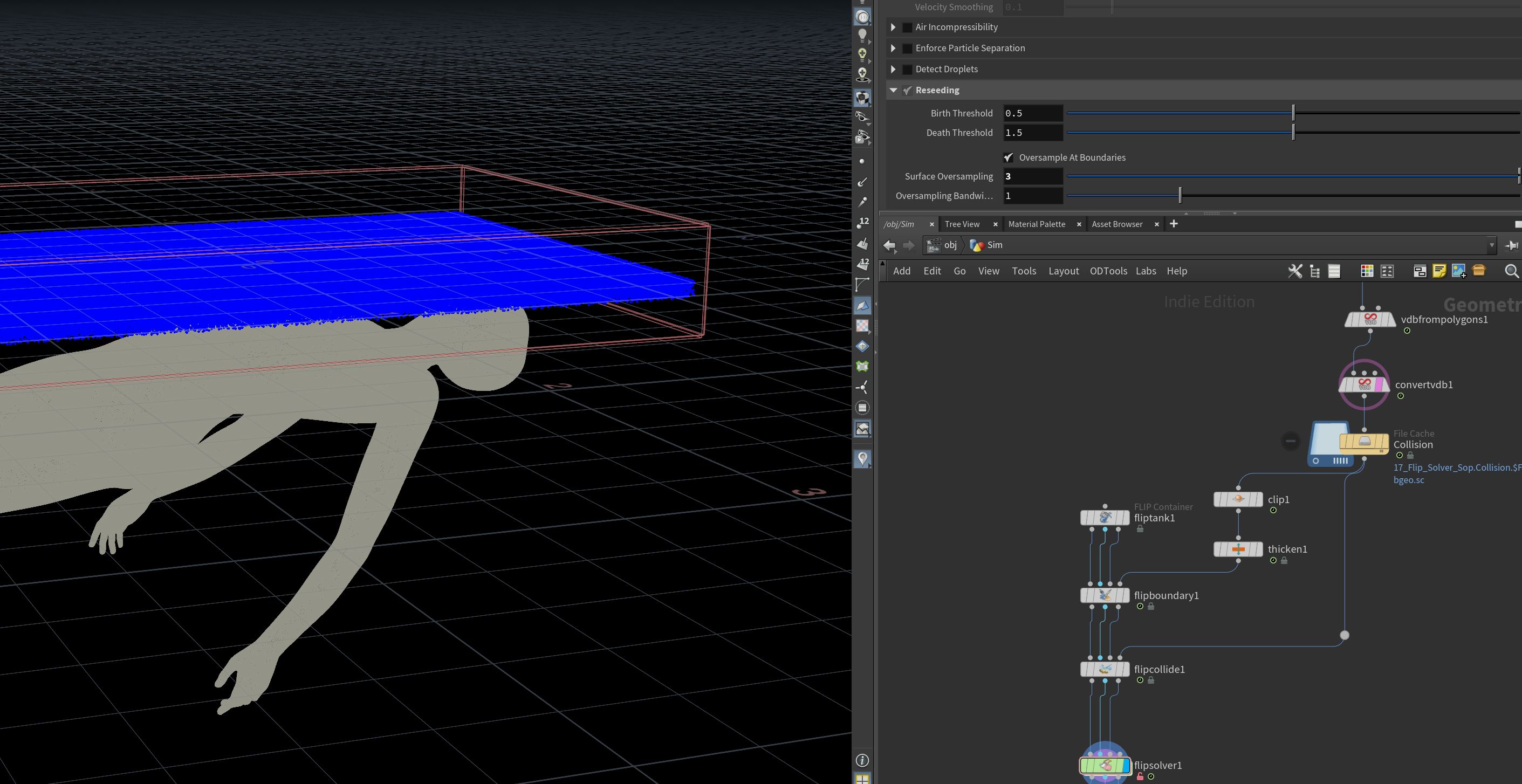1522x784 pixels.
Task: Open the network wrench tools icon
Action: click(1294, 271)
